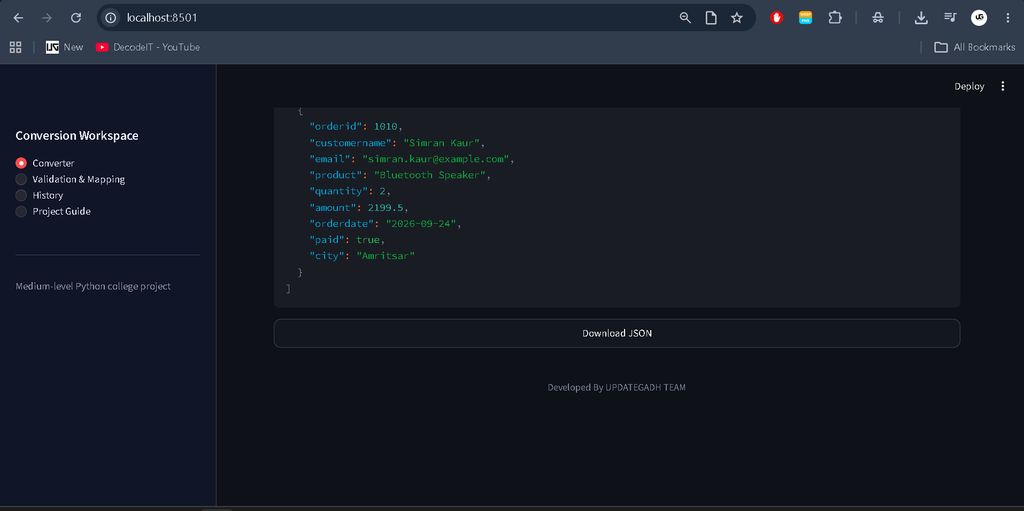Open the yellow and blue extension icon
Viewport: 1024px width, 511px height.
coord(806,18)
